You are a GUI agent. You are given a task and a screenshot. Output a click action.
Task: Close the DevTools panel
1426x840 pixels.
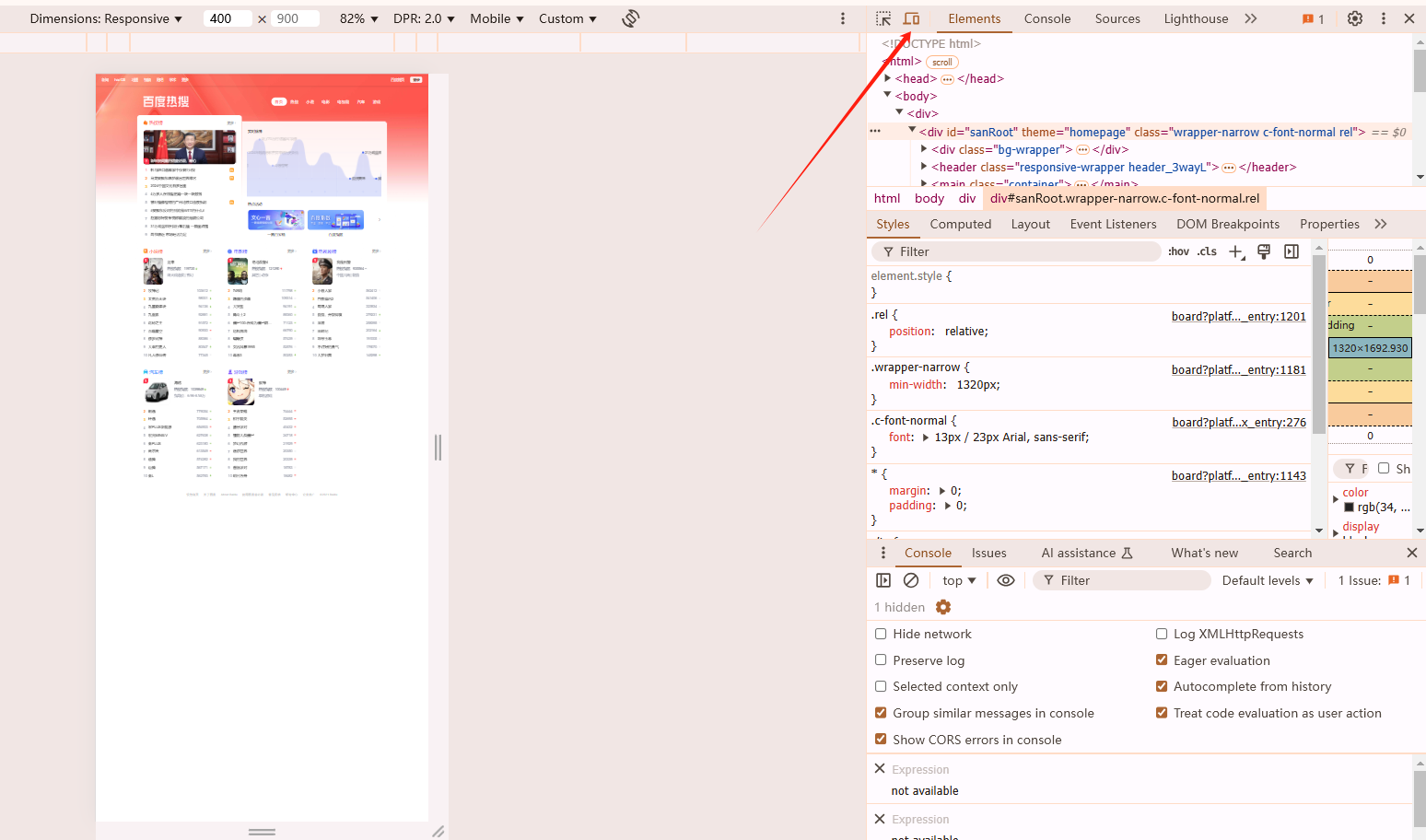click(x=1409, y=18)
